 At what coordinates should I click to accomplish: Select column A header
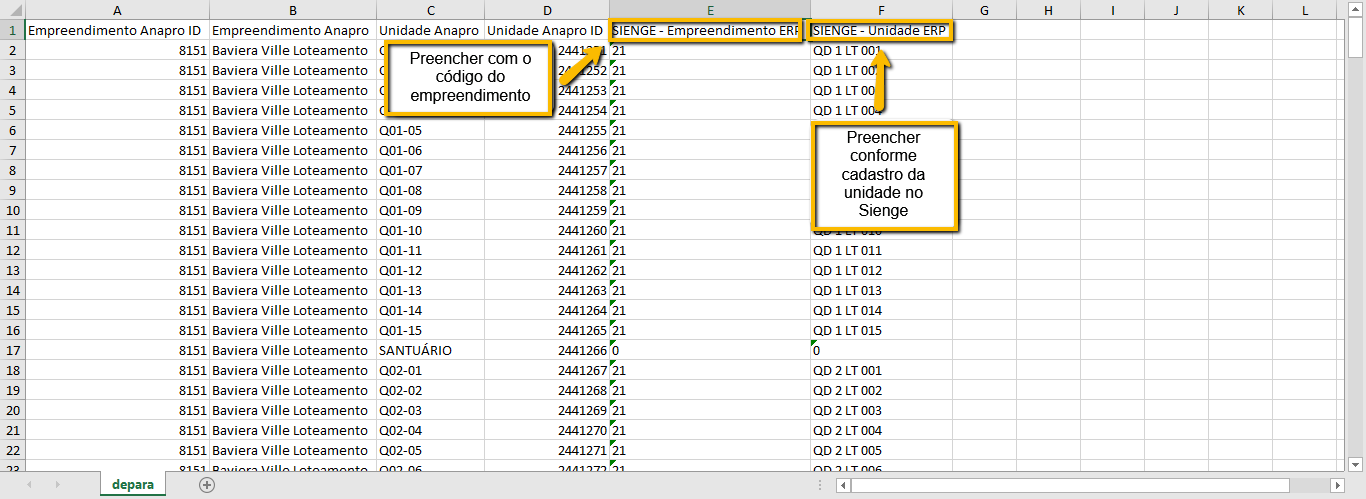117,10
